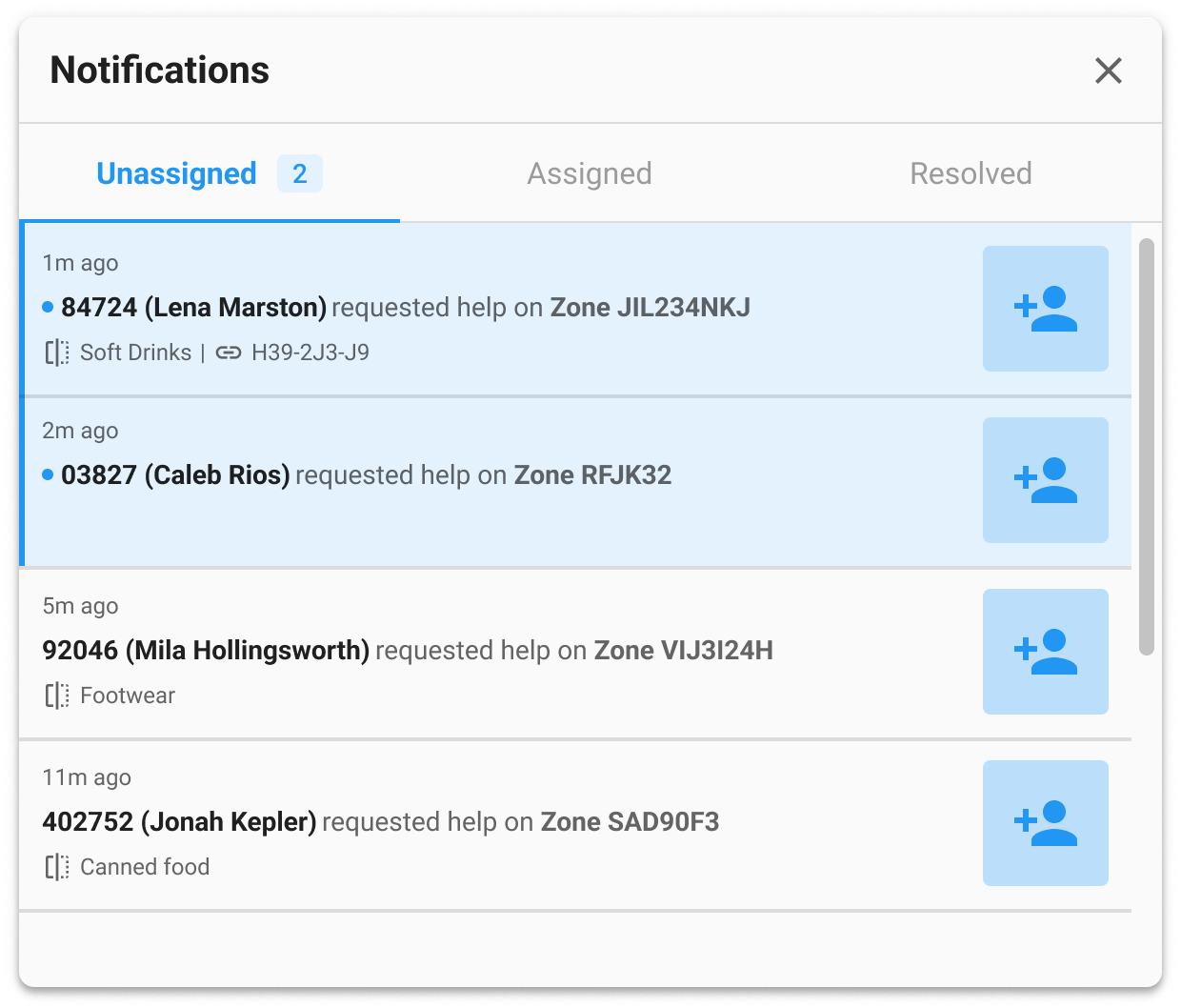Select the 92046 (Mila Hollingsworth) notification name
The height and width of the screenshot is (1008, 1181).
(206, 651)
